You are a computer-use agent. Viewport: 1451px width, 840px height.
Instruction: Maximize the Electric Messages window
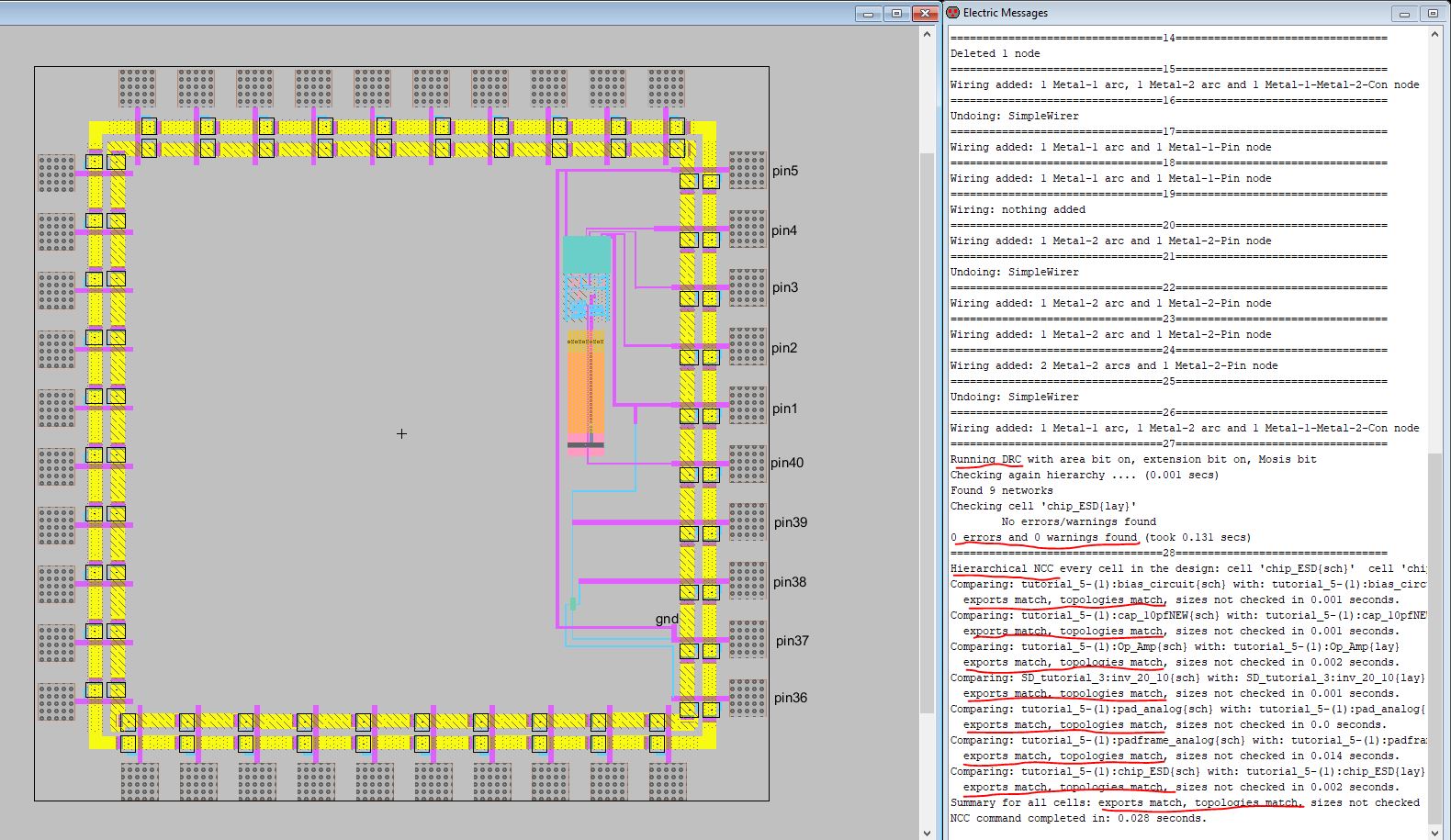pos(1433,14)
